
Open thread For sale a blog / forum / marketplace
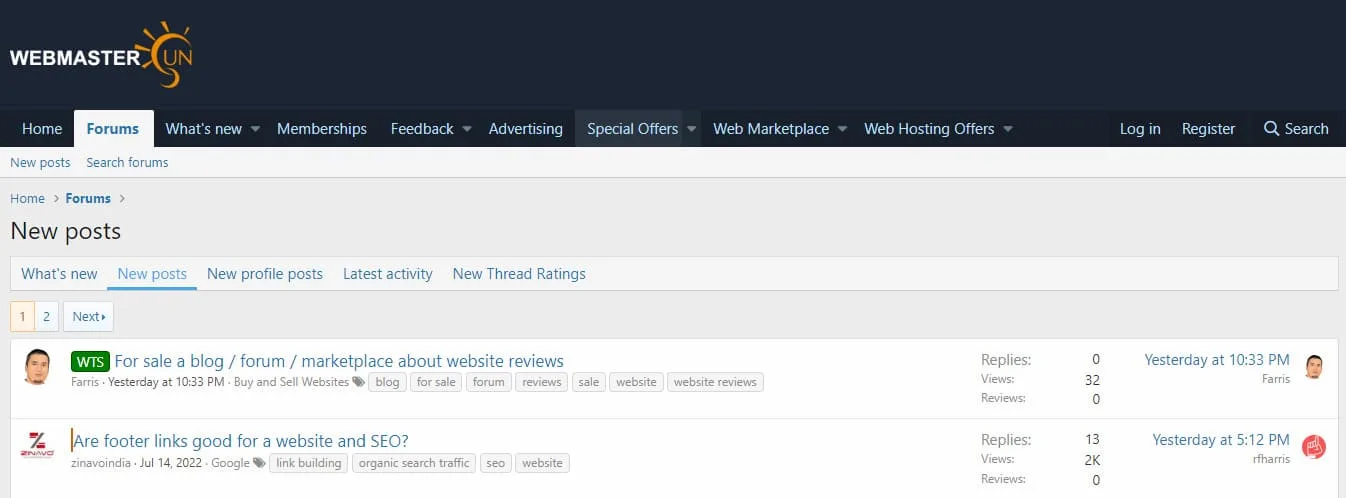[x=339, y=361]
